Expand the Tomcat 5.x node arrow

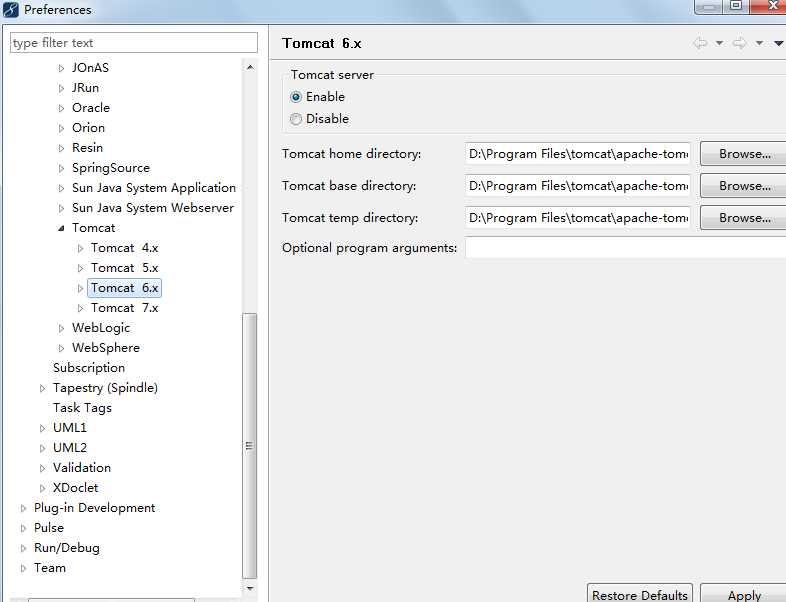[x=80, y=268]
